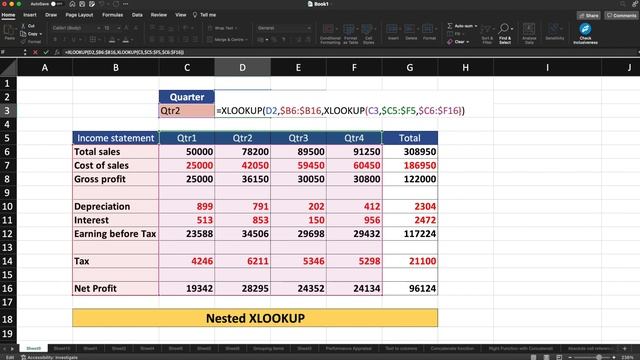Click the Net Profit label cell

tap(116, 289)
